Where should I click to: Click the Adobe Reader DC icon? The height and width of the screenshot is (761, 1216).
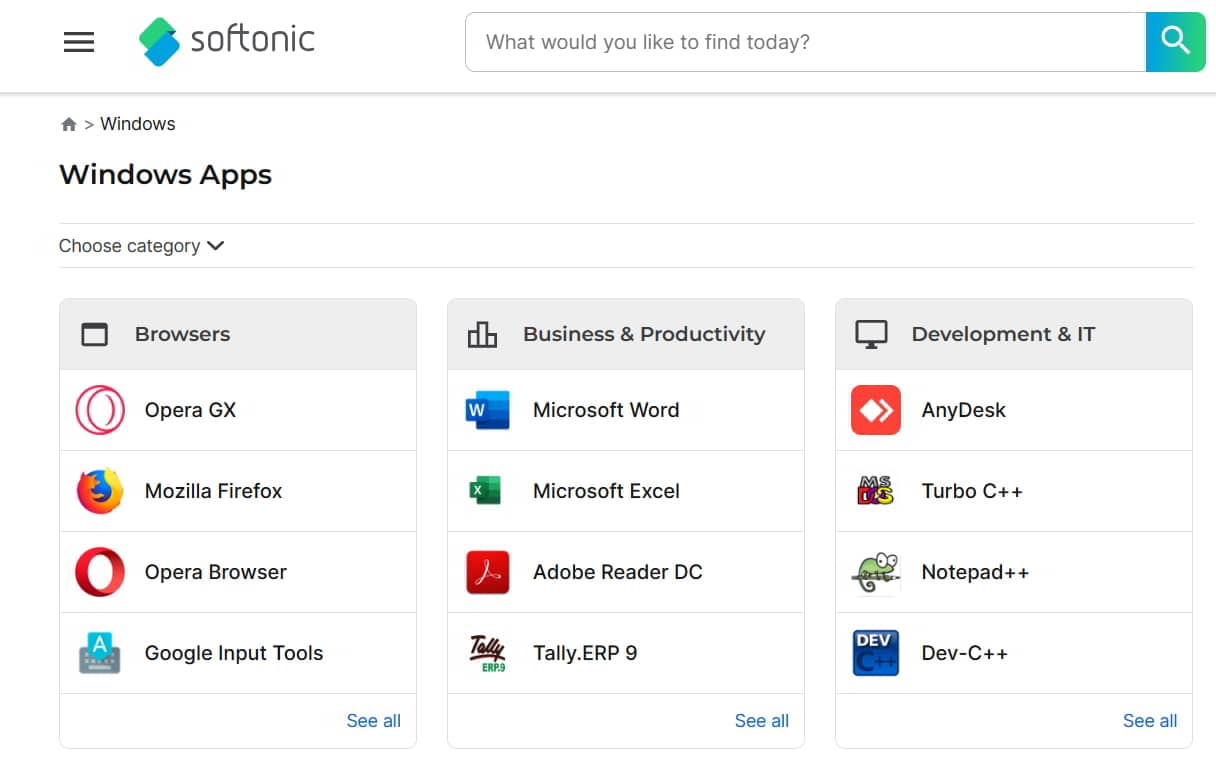[x=488, y=572]
